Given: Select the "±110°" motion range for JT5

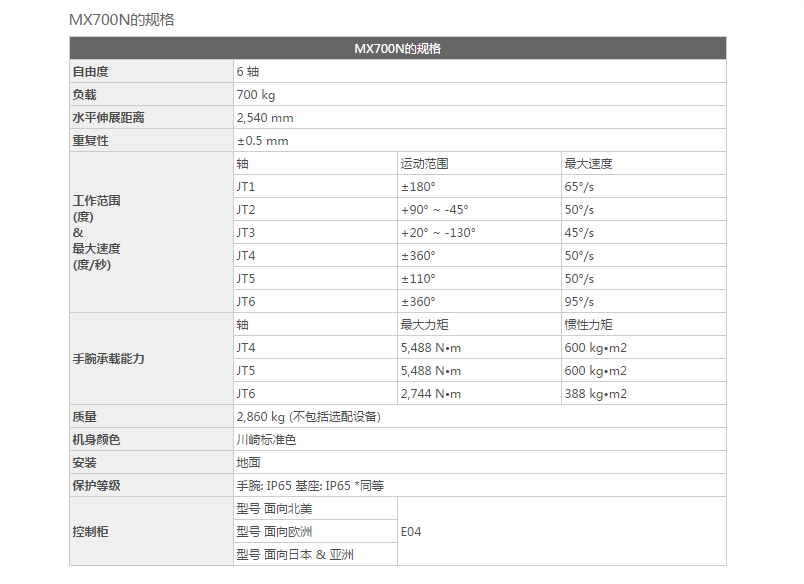Looking at the screenshot, I should (419, 279).
